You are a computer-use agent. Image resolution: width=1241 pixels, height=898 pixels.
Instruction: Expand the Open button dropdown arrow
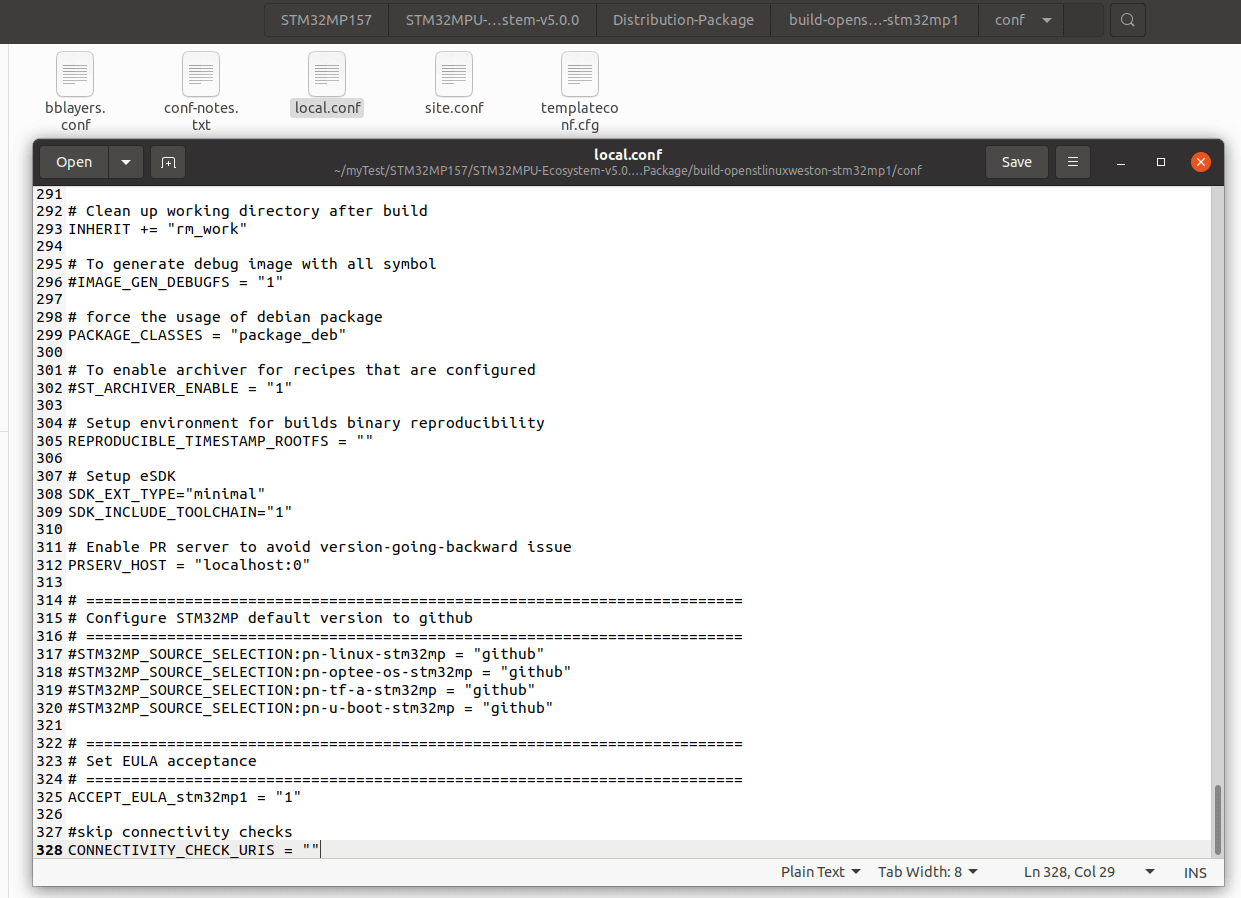[124, 161]
